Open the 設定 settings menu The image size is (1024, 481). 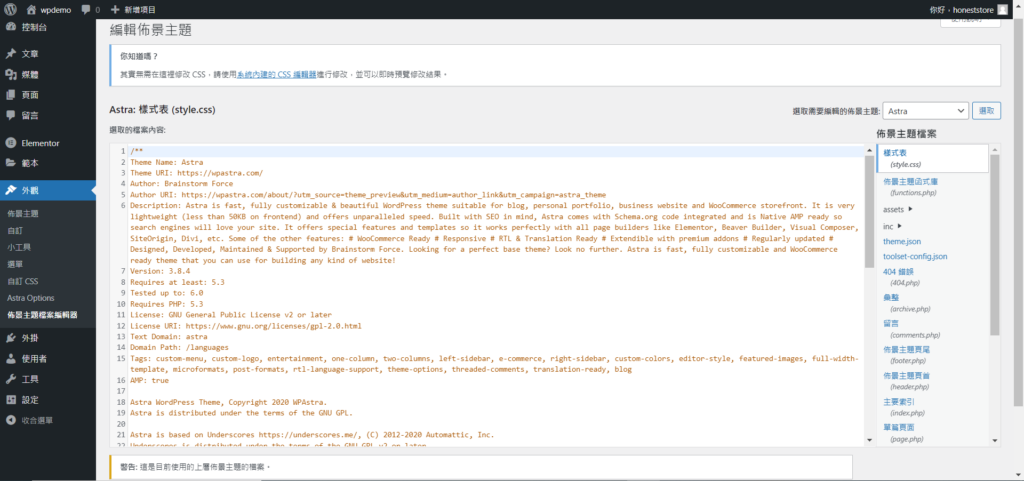point(30,399)
